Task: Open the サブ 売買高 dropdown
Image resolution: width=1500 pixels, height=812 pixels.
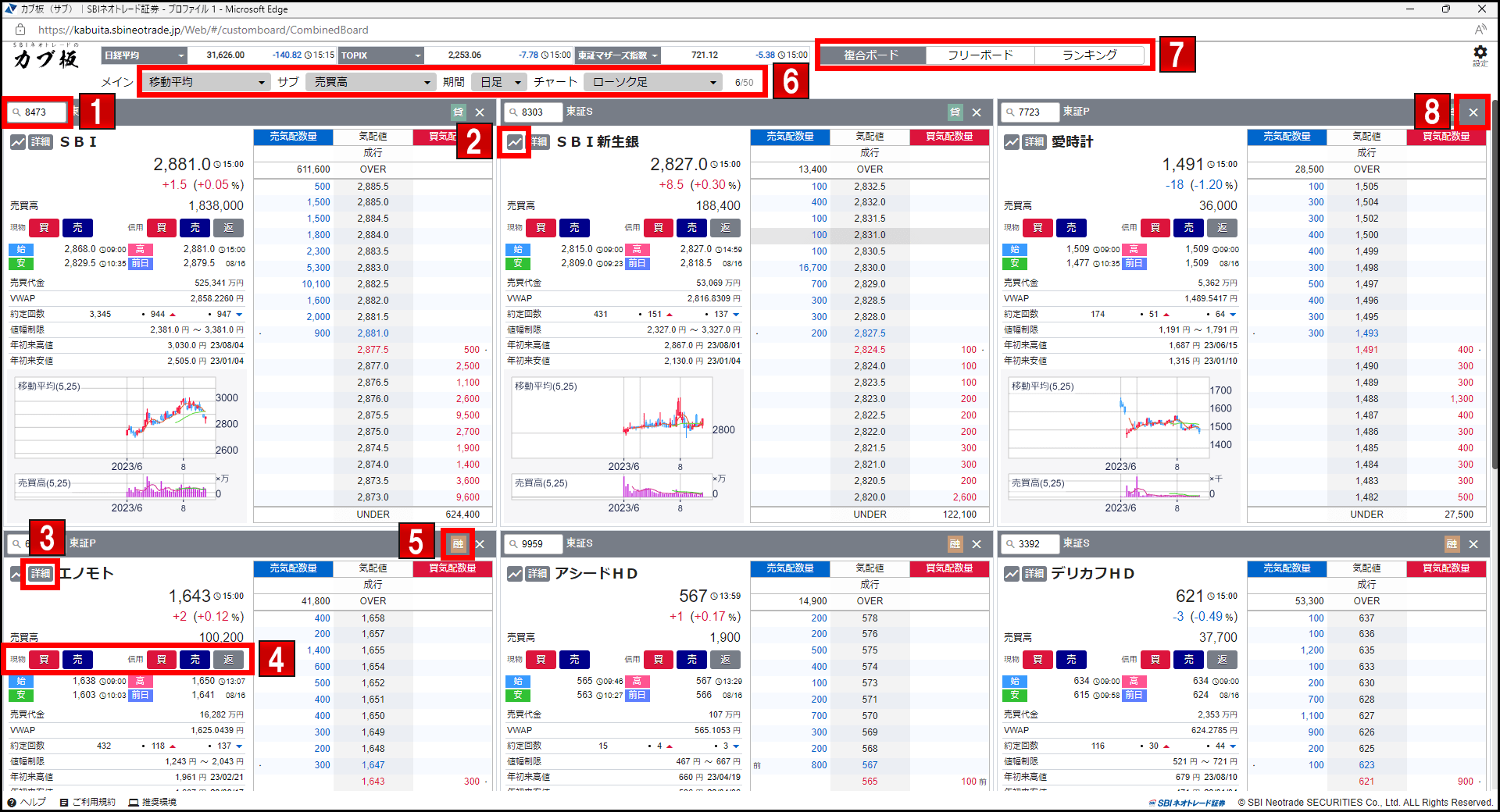Action: click(370, 82)
